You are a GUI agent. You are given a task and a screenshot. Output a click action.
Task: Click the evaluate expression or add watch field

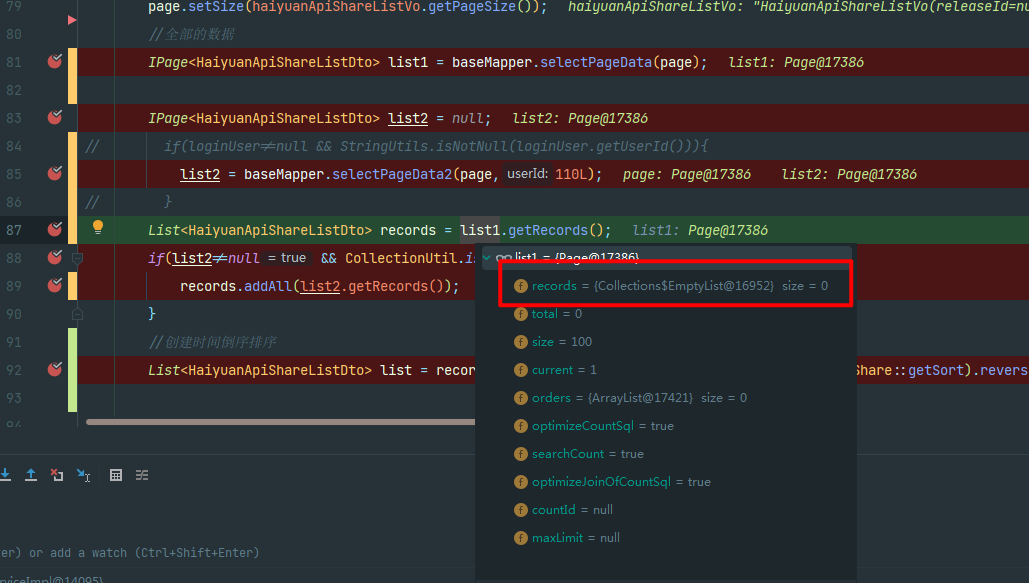tap(130, 552)
